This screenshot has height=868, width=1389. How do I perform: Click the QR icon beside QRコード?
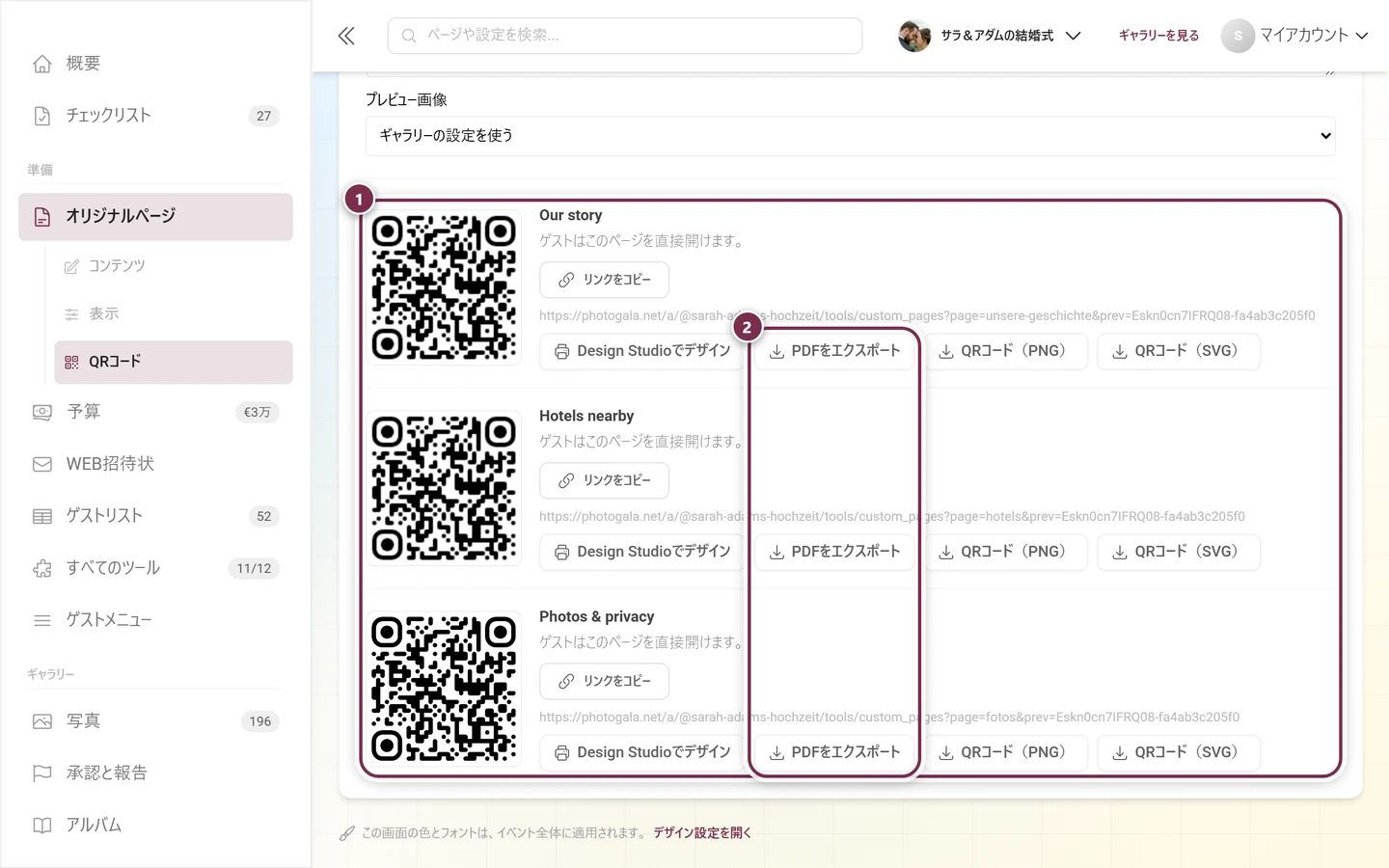coord(71,362)
